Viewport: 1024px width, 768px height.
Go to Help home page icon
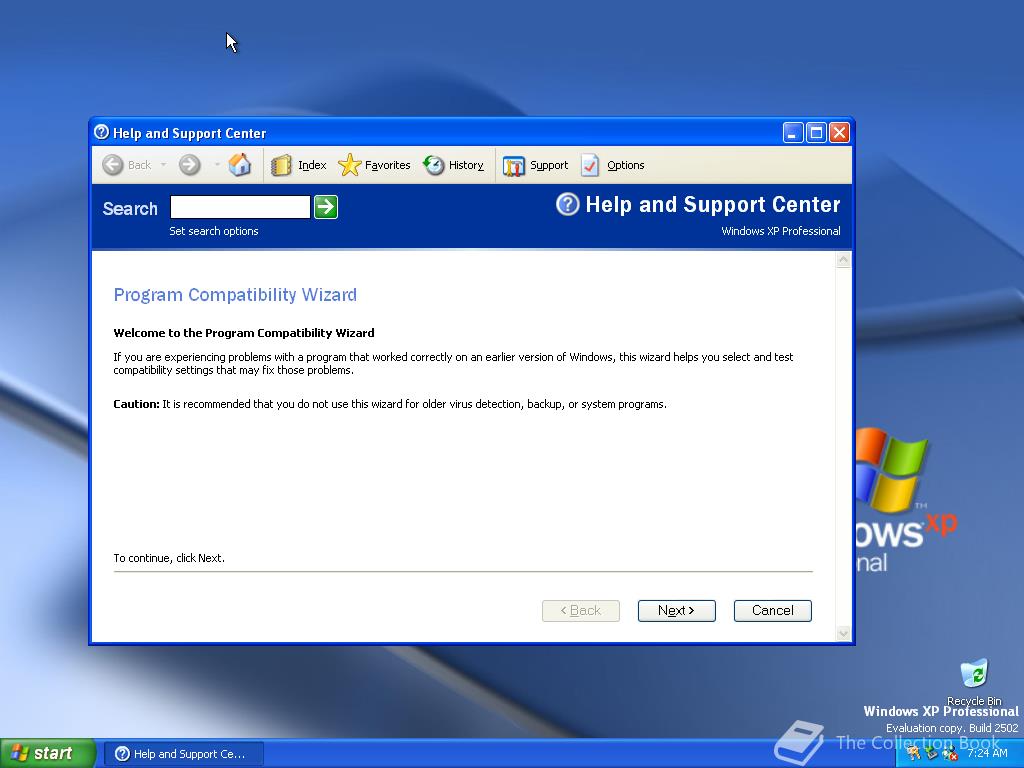click(x=240, y=165)
